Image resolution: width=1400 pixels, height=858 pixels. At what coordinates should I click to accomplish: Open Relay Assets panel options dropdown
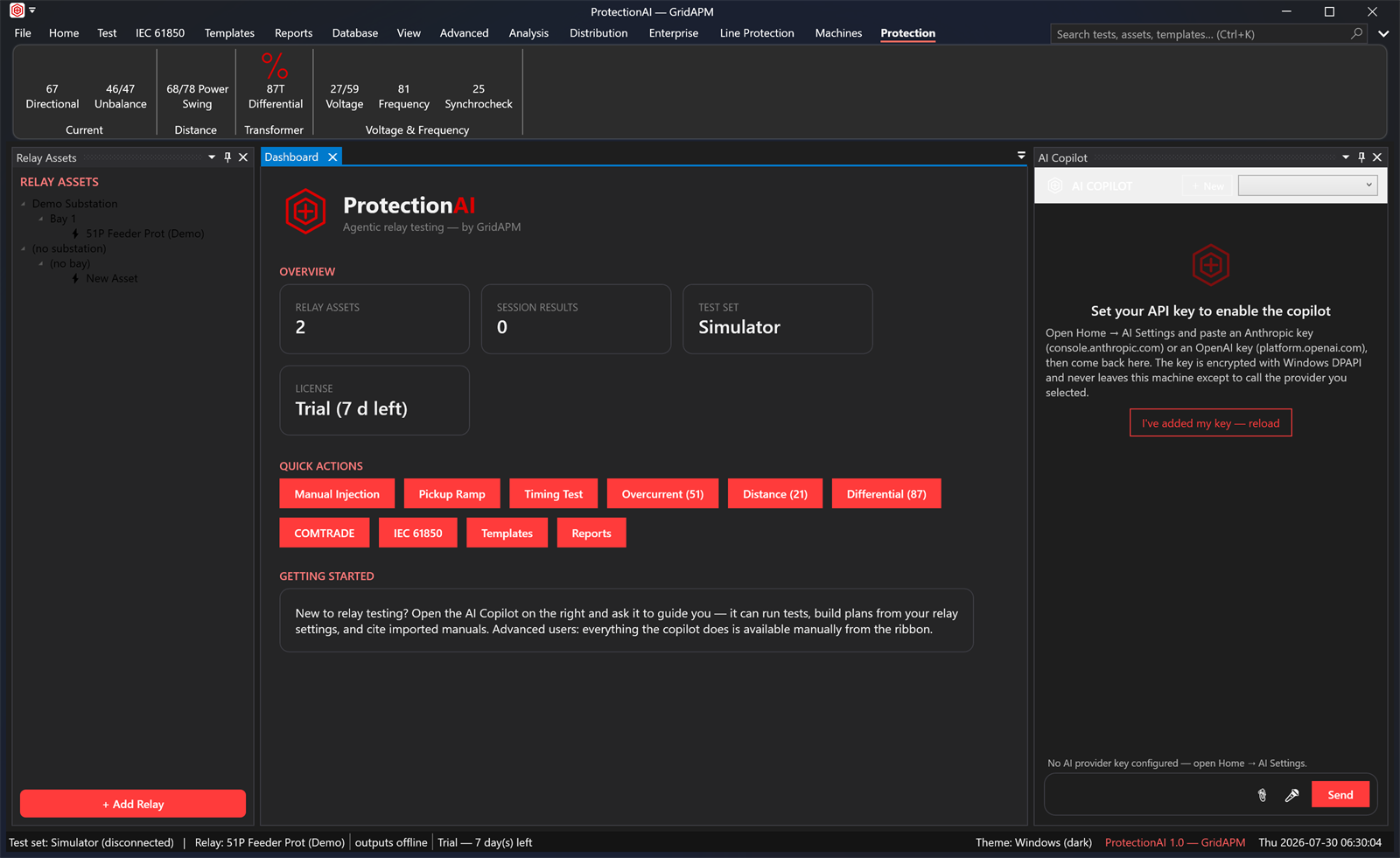coord(212,157)
